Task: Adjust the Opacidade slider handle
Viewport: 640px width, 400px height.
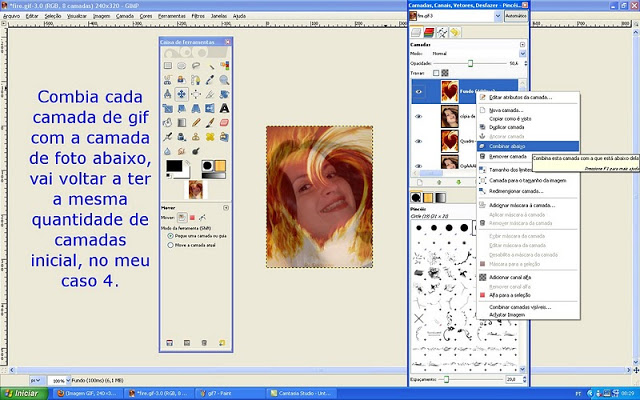Action: [470, 63]
